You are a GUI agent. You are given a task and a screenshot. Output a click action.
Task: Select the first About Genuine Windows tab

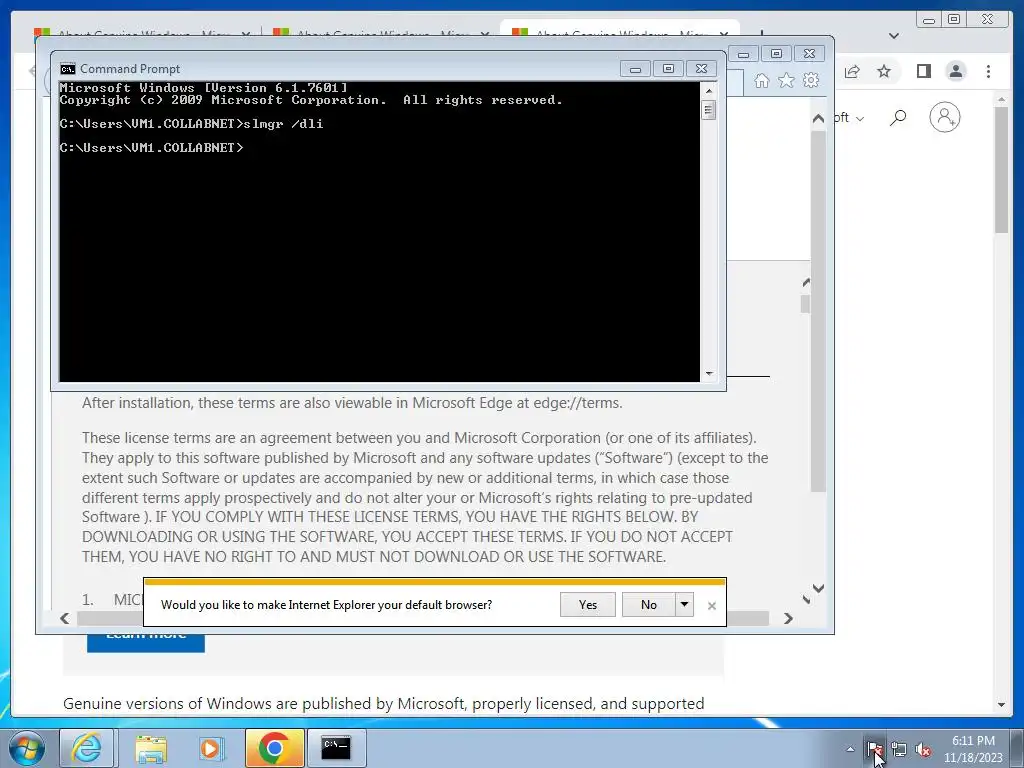pos(142,33)
